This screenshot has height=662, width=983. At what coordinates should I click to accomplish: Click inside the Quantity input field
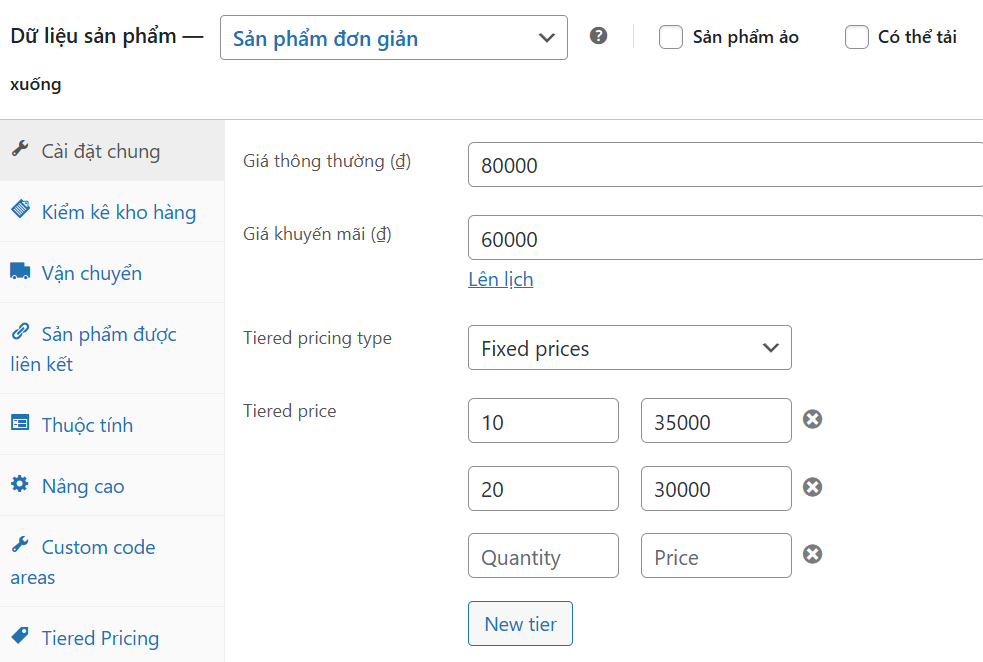click(543, 555)
